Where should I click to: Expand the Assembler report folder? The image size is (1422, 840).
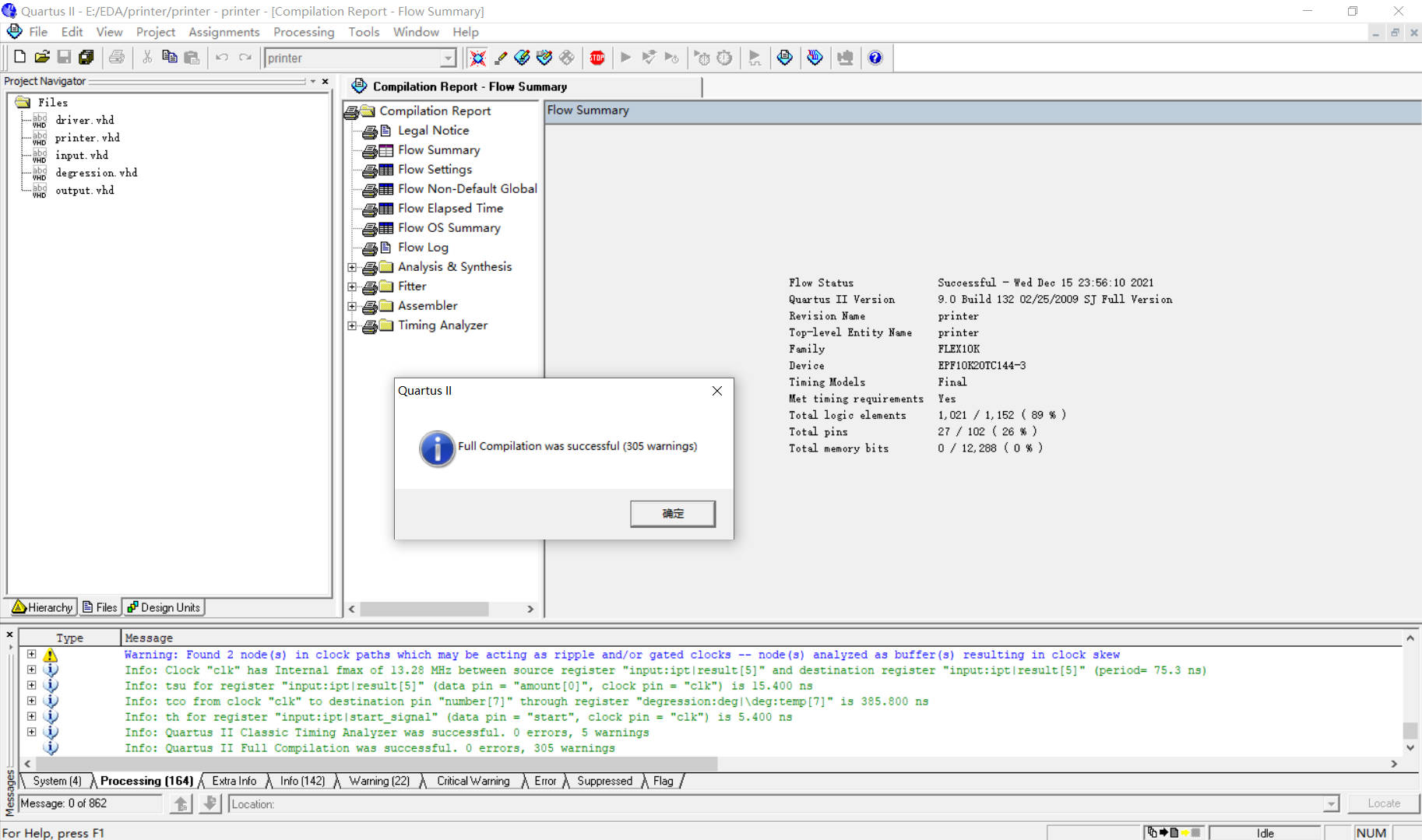click(352, 306)
